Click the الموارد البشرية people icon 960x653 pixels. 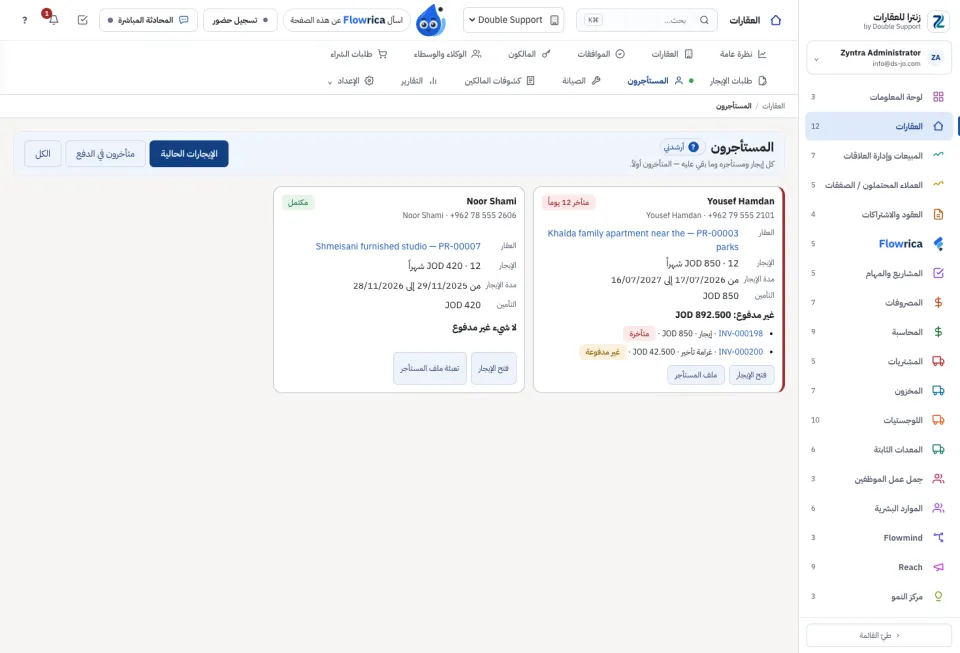pyautogui.click(x=938, y=508)
